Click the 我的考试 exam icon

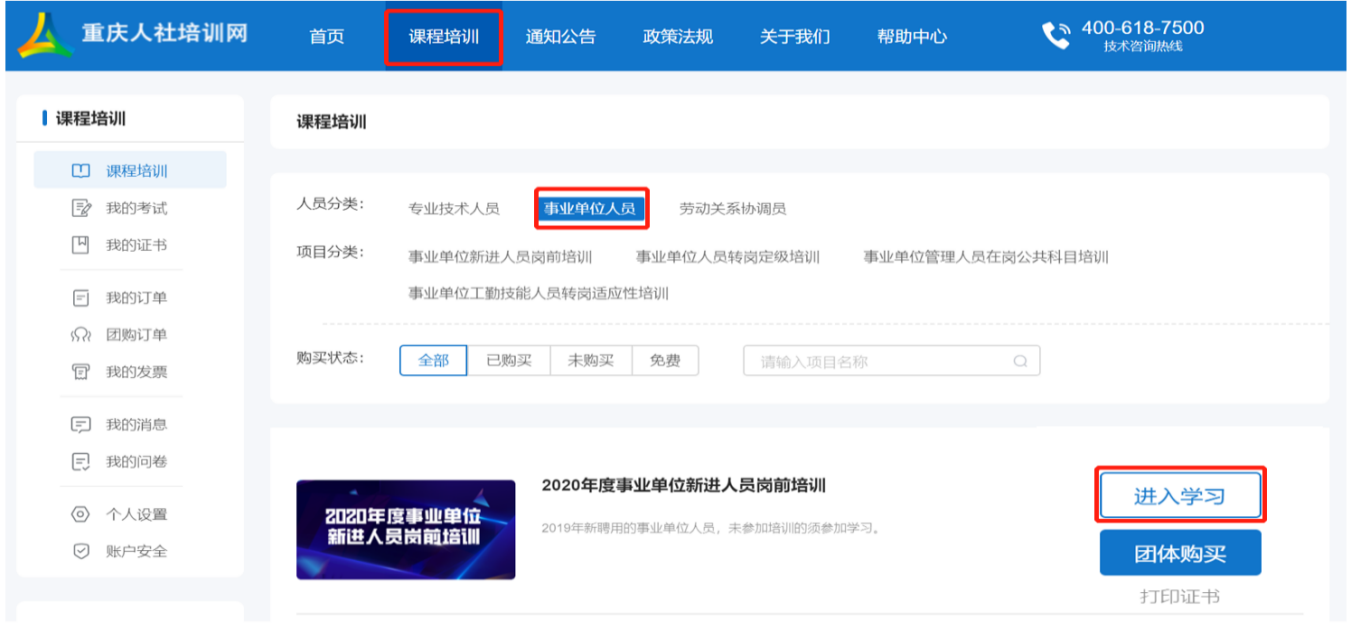point(81,208)
